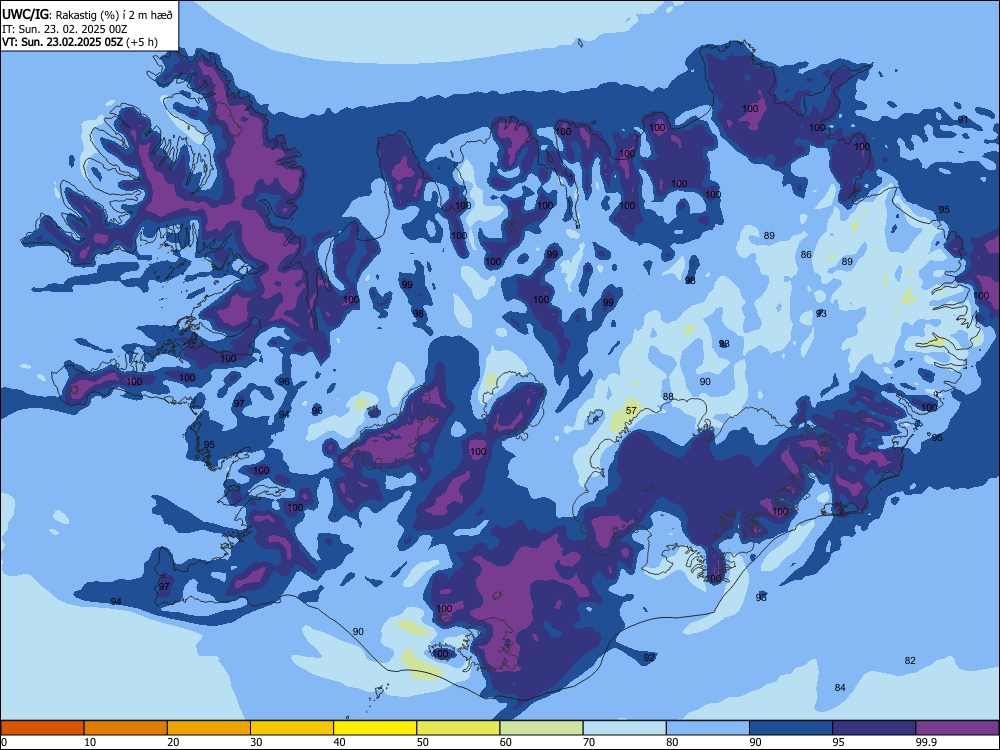
Task: Click the '91' value in the northeast corner
Action: coord(962,119)
